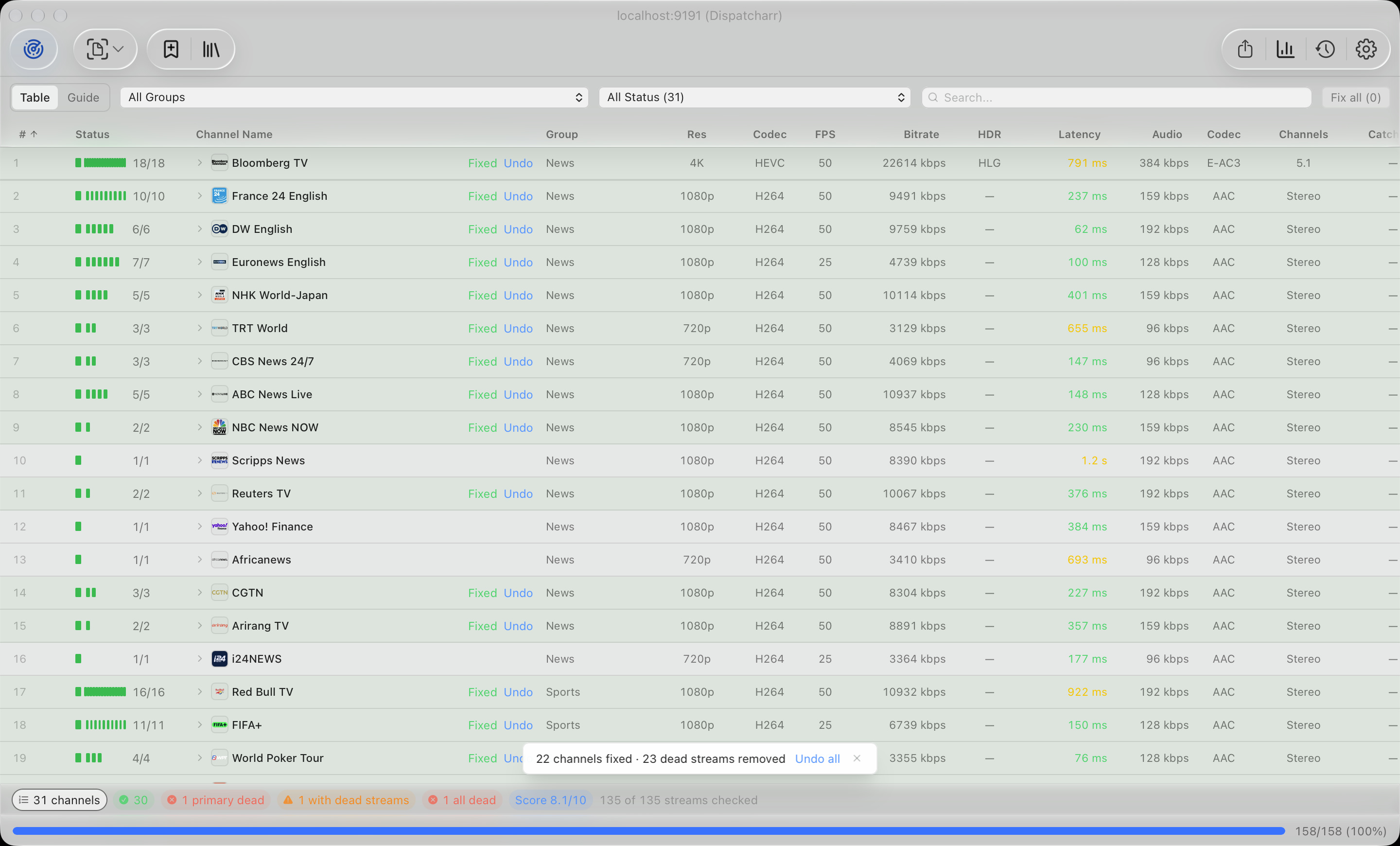Expand the Scripps News row chevron

click(x=199, y=460)
